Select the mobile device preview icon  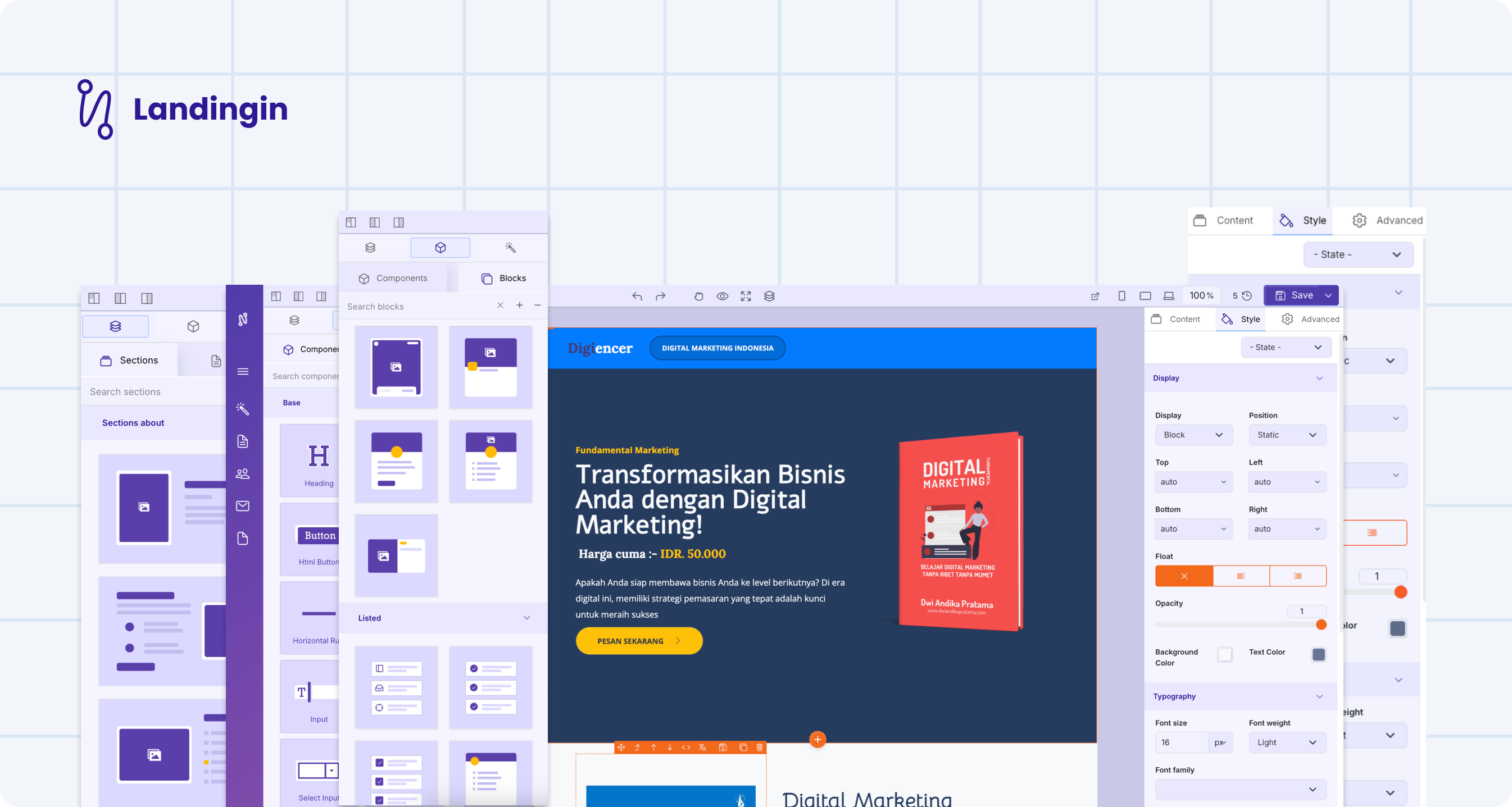tap(1121, 296)
